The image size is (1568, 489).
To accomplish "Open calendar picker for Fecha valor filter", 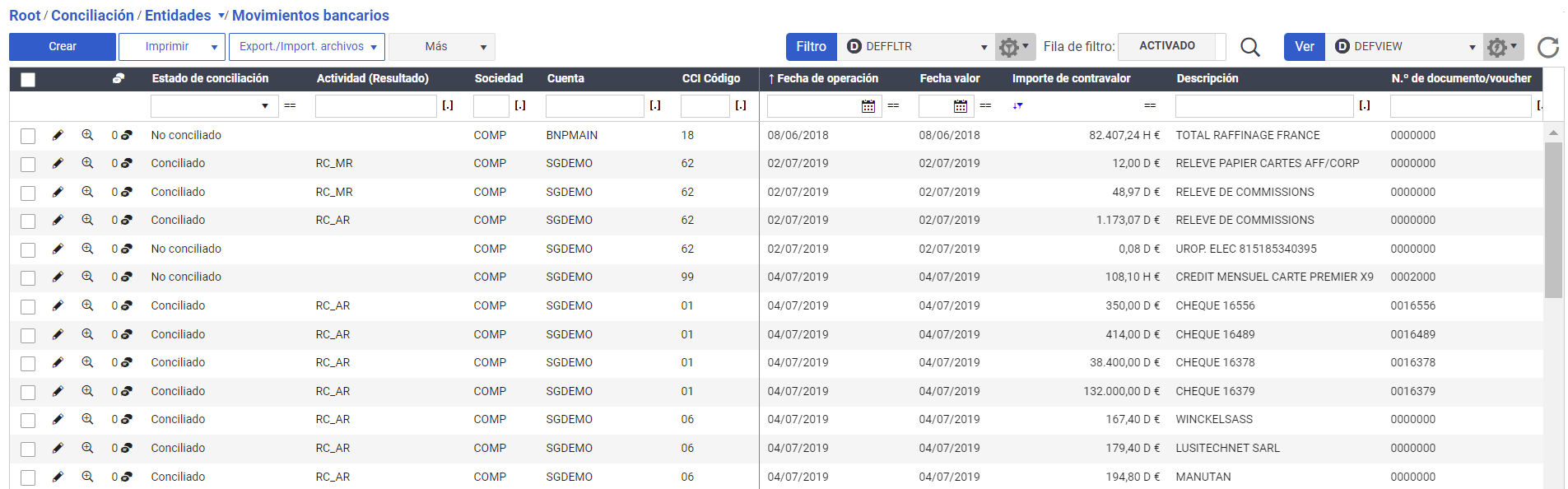I will point(960,106).
